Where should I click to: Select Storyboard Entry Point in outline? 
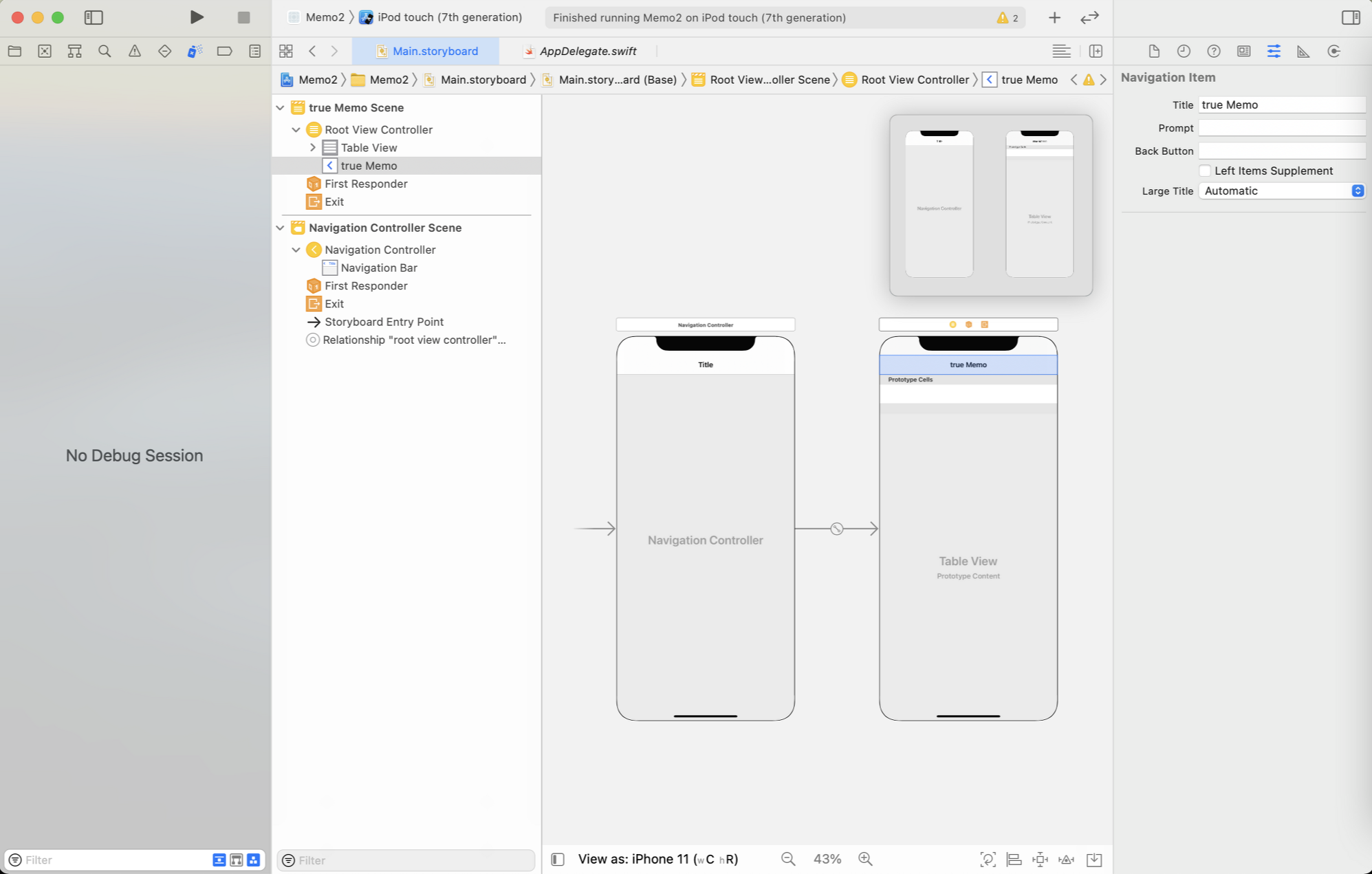(384, 322)
